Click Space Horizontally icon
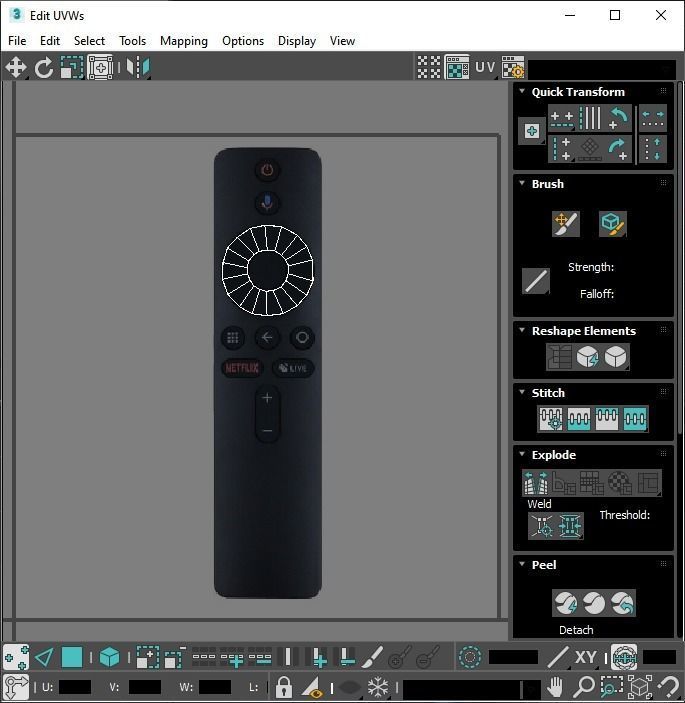 pos(653,118)
